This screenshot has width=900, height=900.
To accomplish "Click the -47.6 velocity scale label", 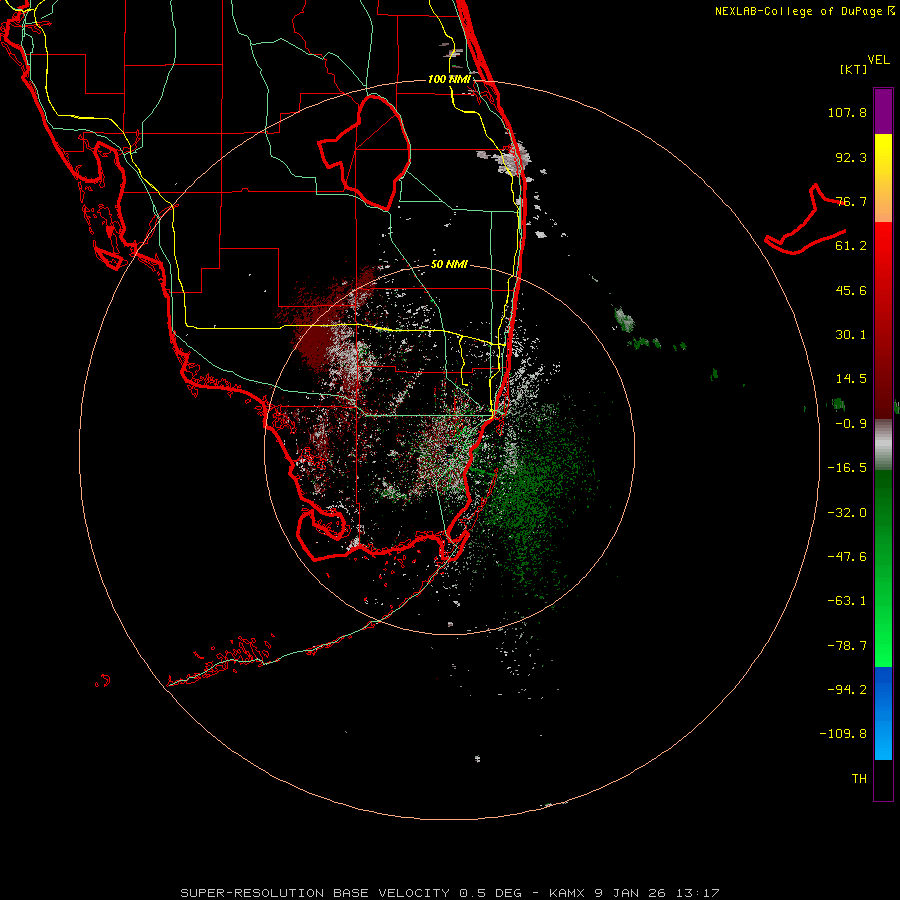I will click(847, 557).
